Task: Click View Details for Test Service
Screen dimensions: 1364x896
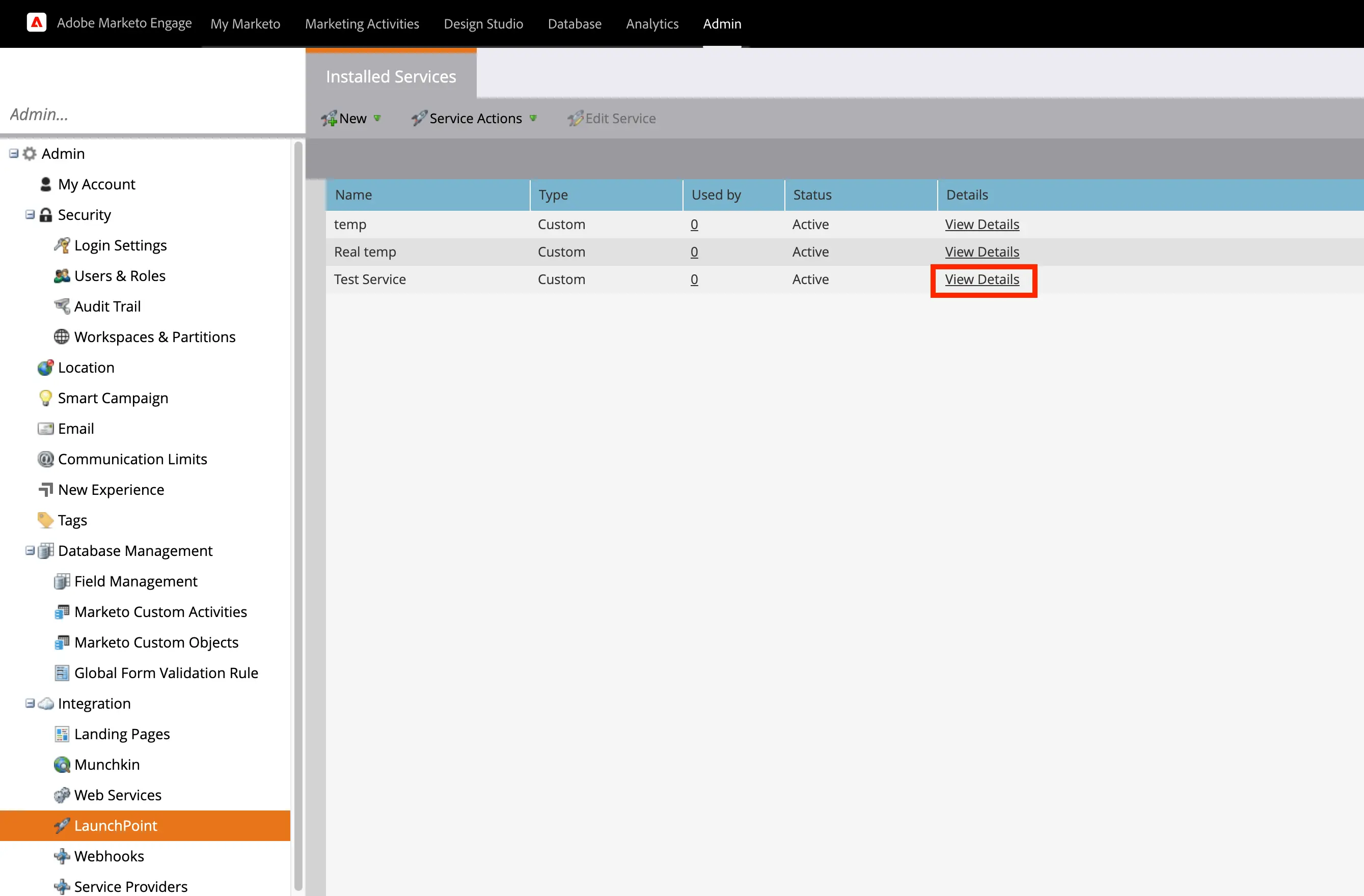Action: (x=982, y=279)
